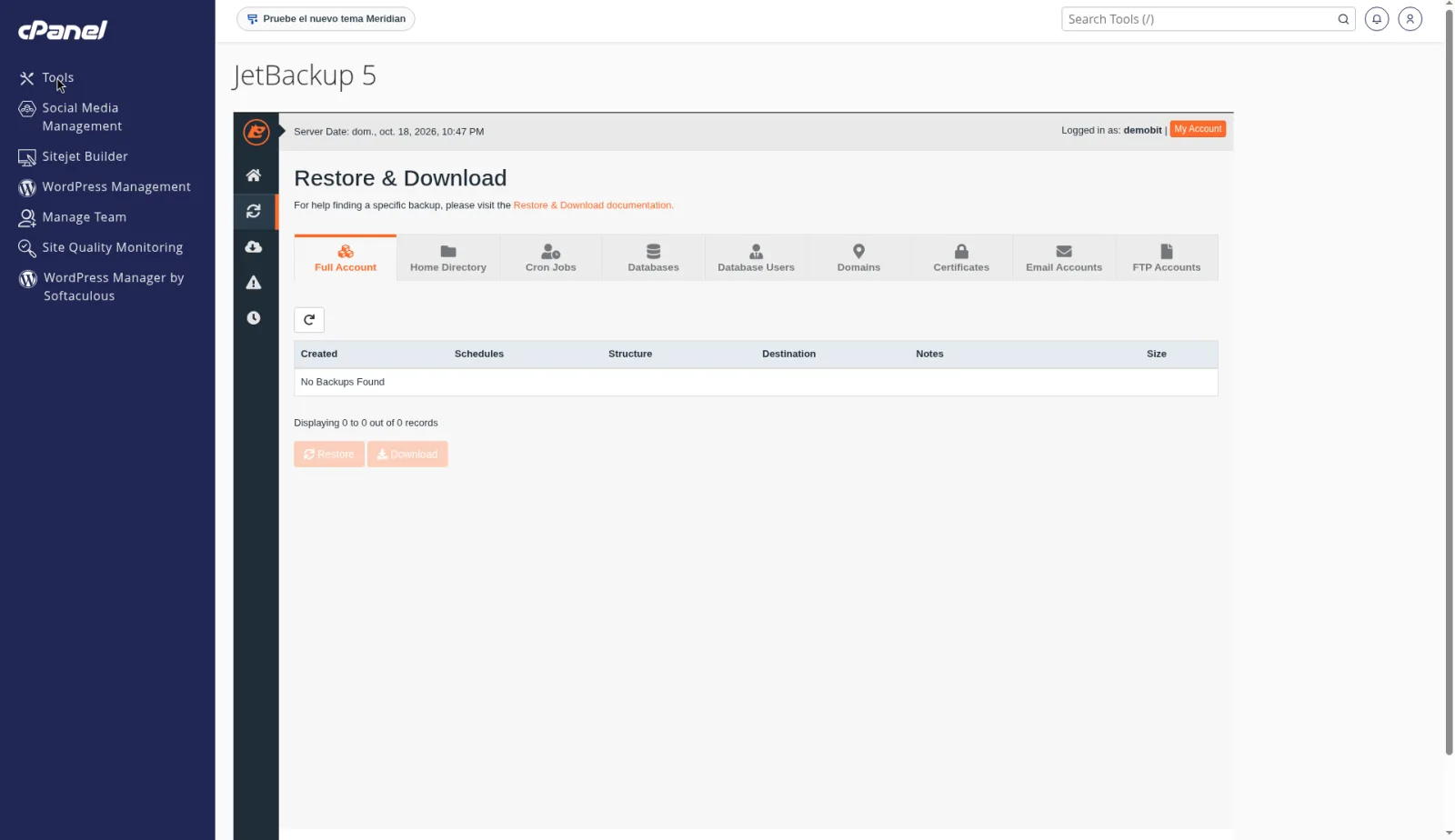Open Sitejet Builder
This screenshot has height=840, width=1455.
[74, 156]
